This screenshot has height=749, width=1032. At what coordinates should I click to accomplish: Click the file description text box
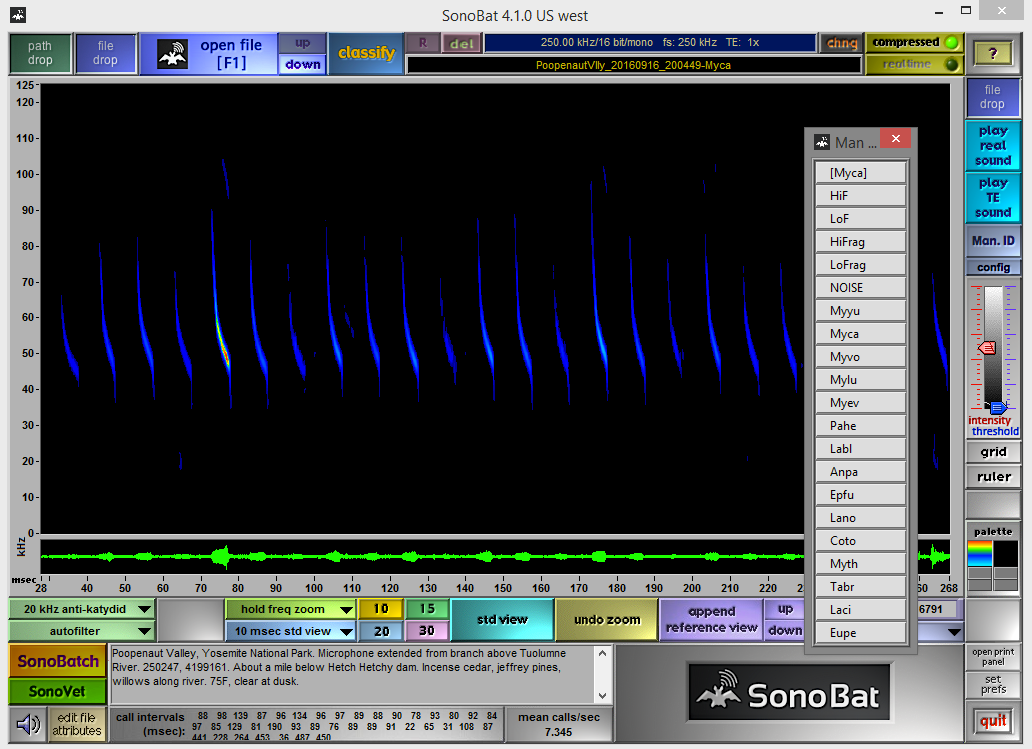(352, 674)
